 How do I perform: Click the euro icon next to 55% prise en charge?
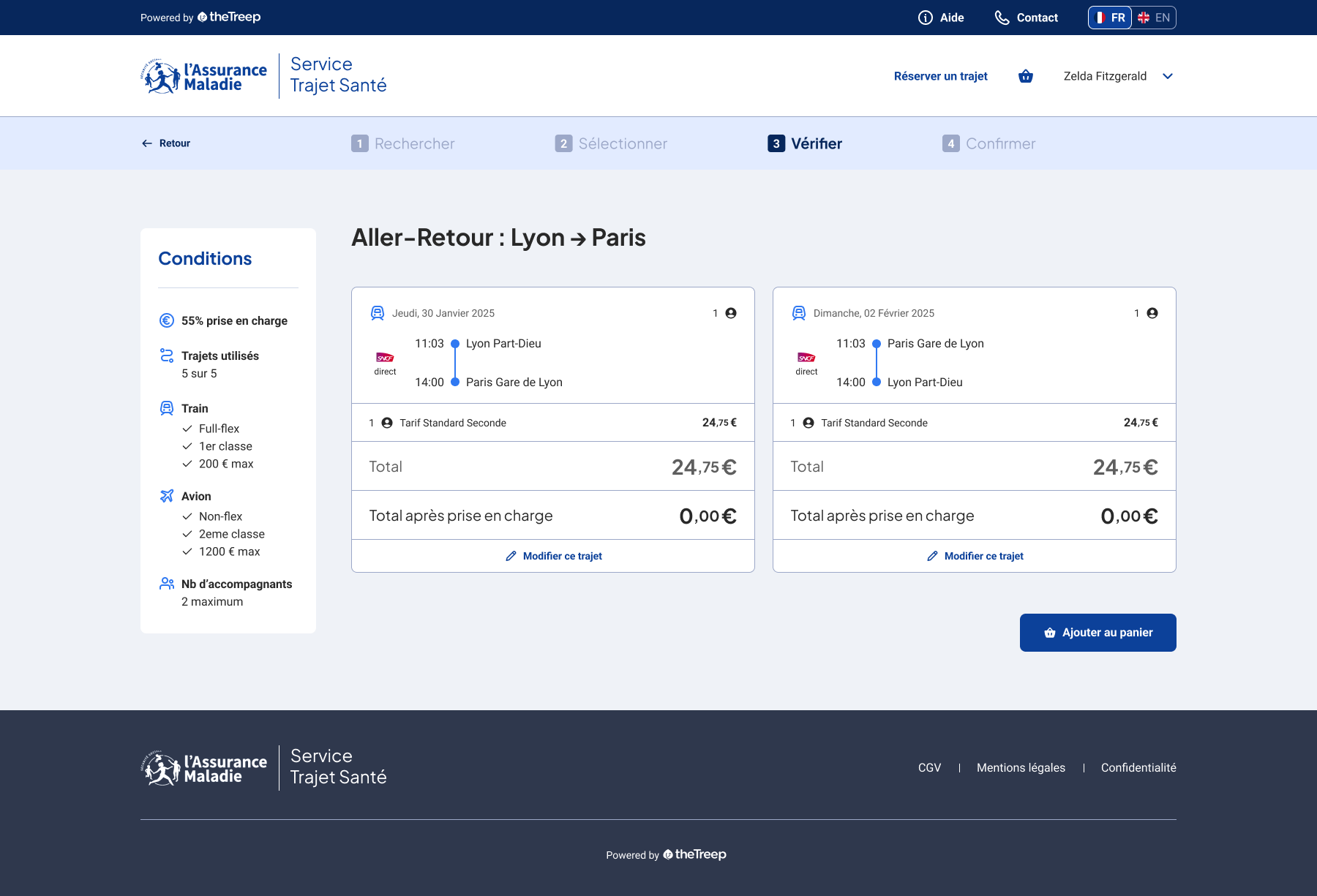(x=167, y=320)
